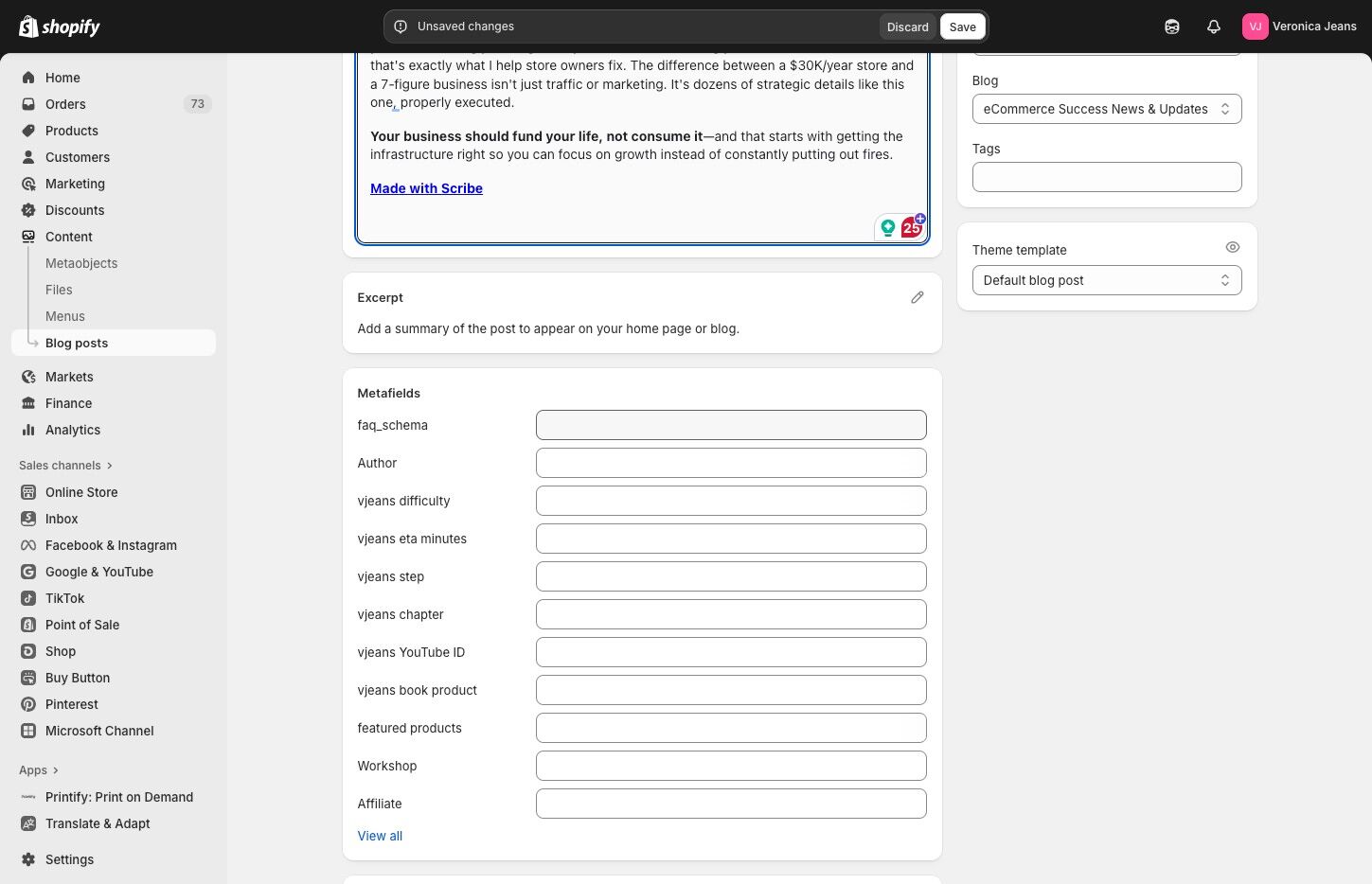Open the Theme template dropdown
Viewport: 1372px width, 884px height.
pos(1106,280)
